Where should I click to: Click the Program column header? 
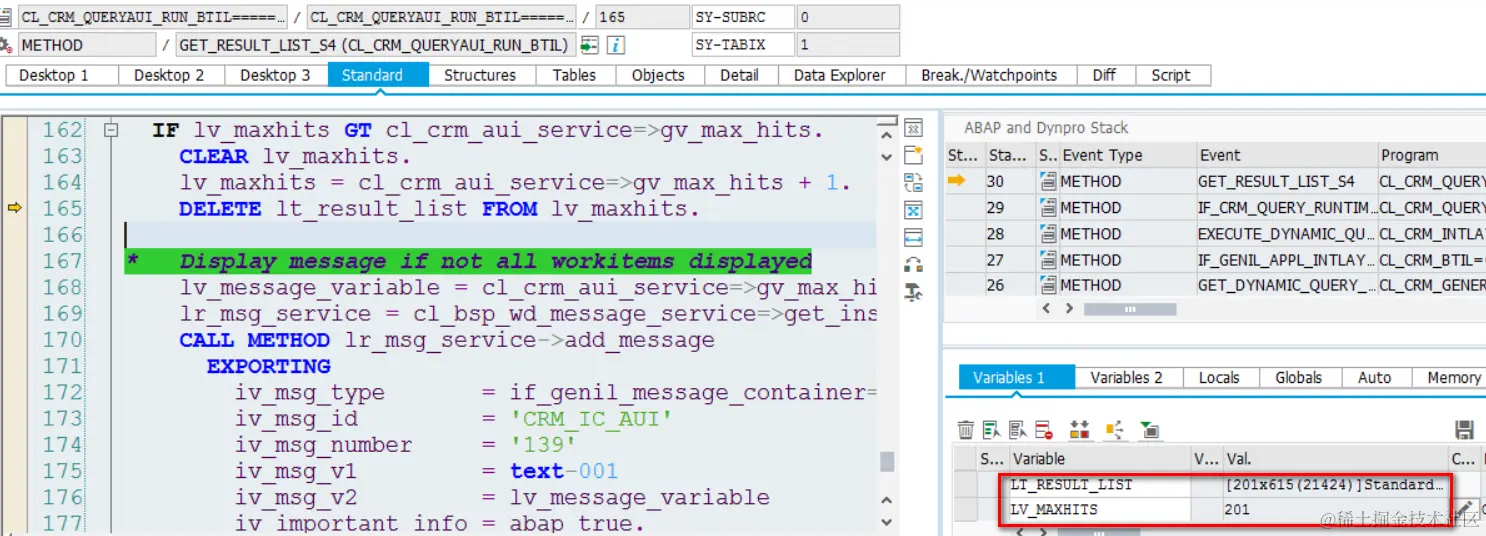pos(1431,155)
